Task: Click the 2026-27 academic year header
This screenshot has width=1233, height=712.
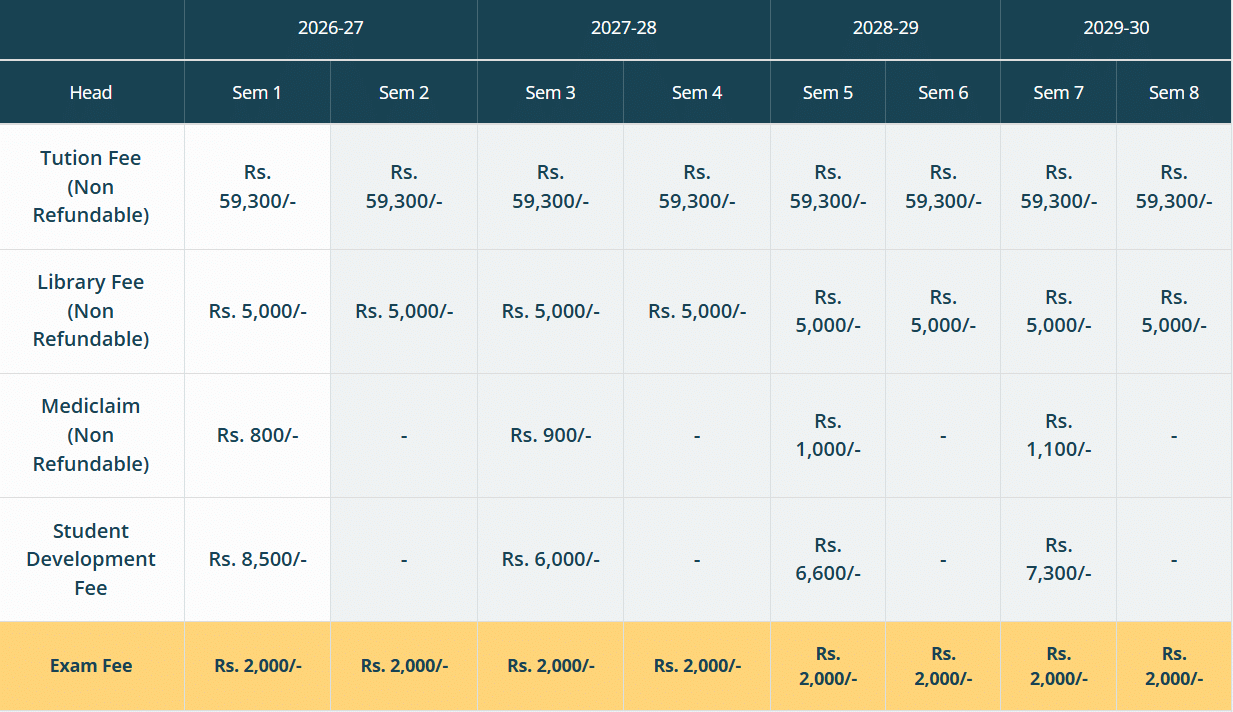Action: pyautogui.click(x=330, y=28)
